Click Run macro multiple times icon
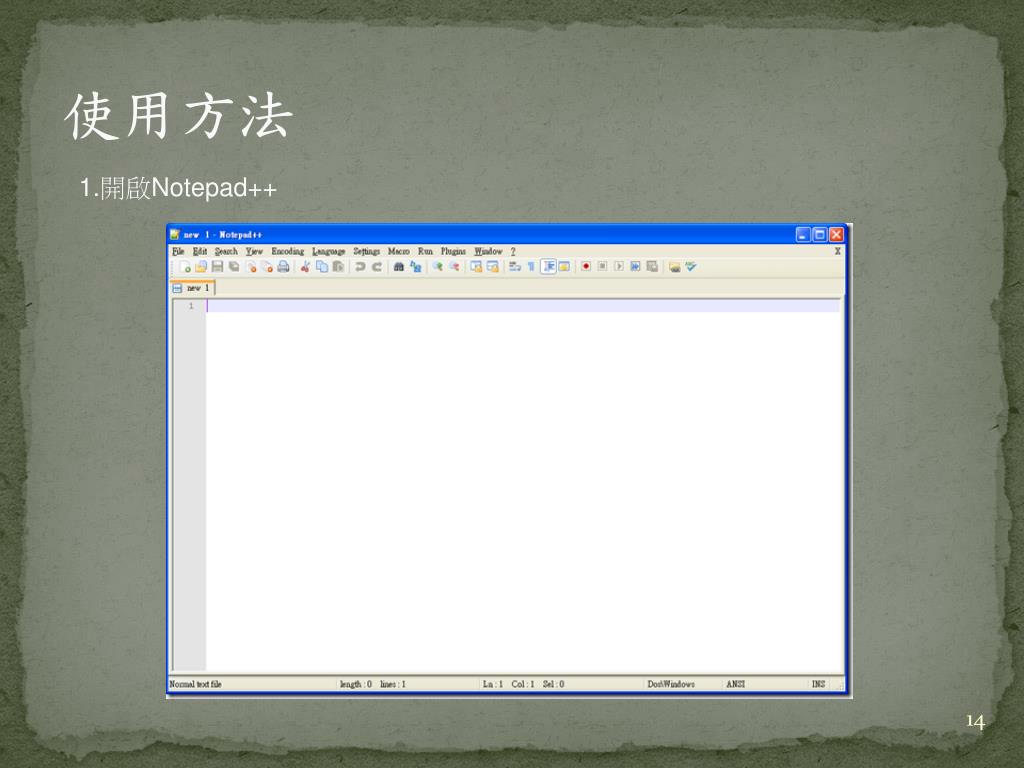The image size is (1024, 768). (x=635, y=266)
